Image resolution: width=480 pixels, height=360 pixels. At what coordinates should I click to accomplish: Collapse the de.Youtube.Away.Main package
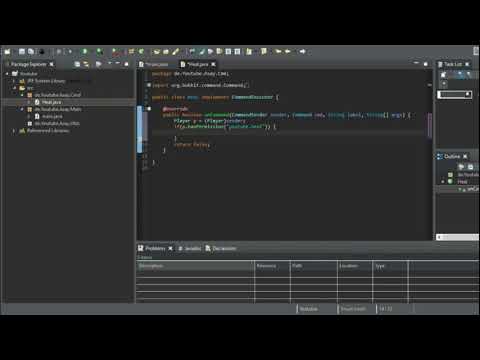(22, 109)
